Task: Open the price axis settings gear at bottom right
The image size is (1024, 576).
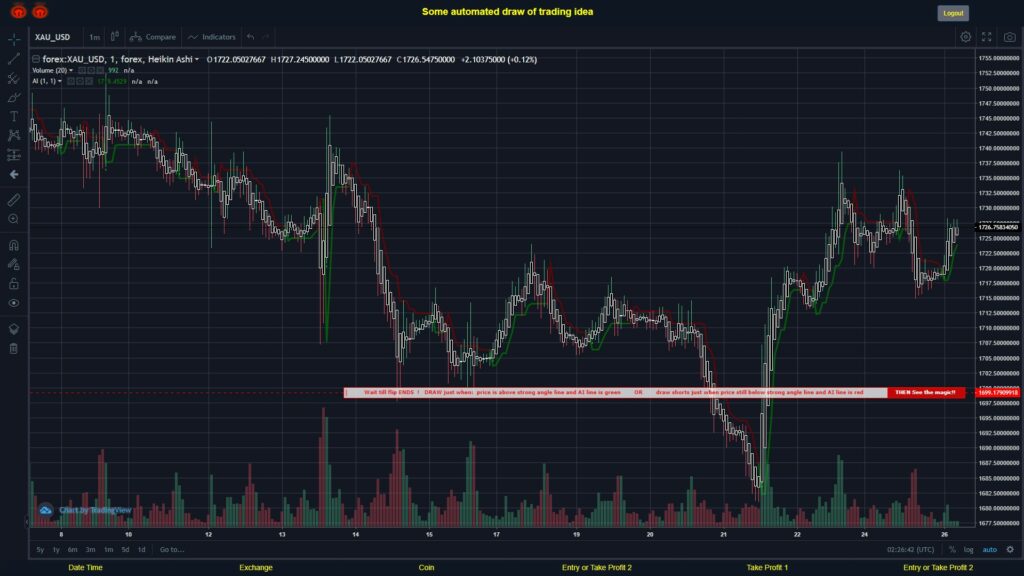Action: (1010, 550)
